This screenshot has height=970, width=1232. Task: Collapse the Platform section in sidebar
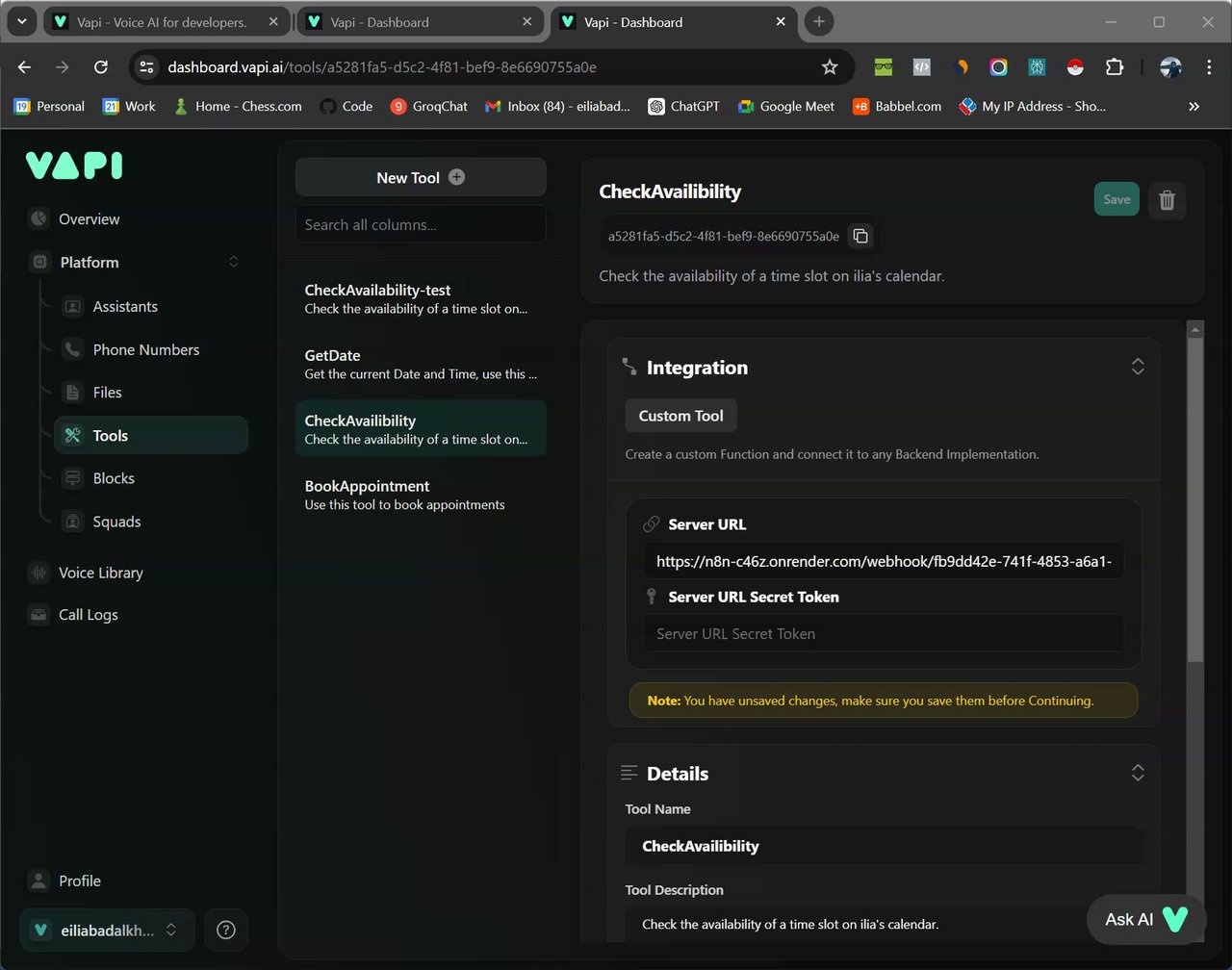[x=233, y=262]
